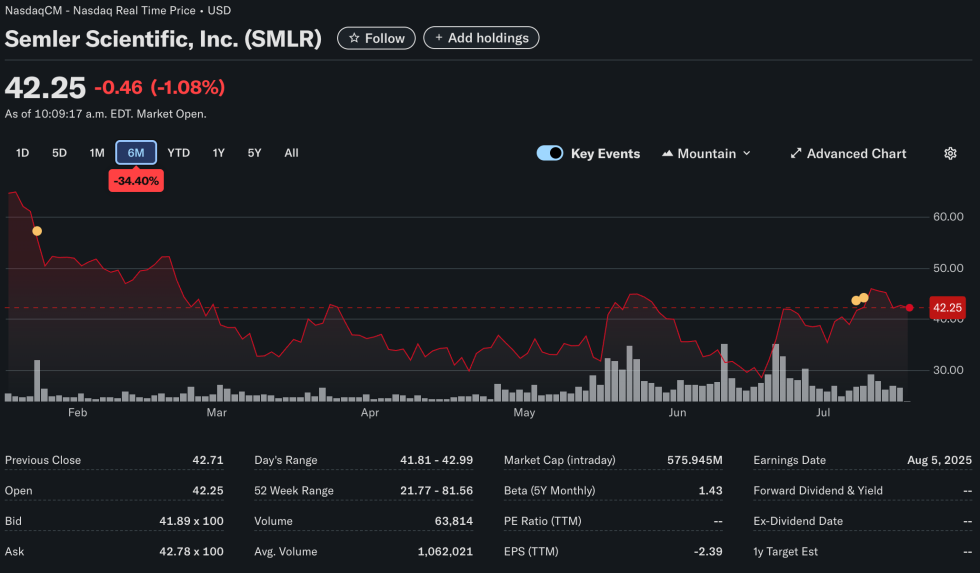Viewport: 980px width, 573px height.
Task: Select the 6M time range tab
Action: (136, 153)
